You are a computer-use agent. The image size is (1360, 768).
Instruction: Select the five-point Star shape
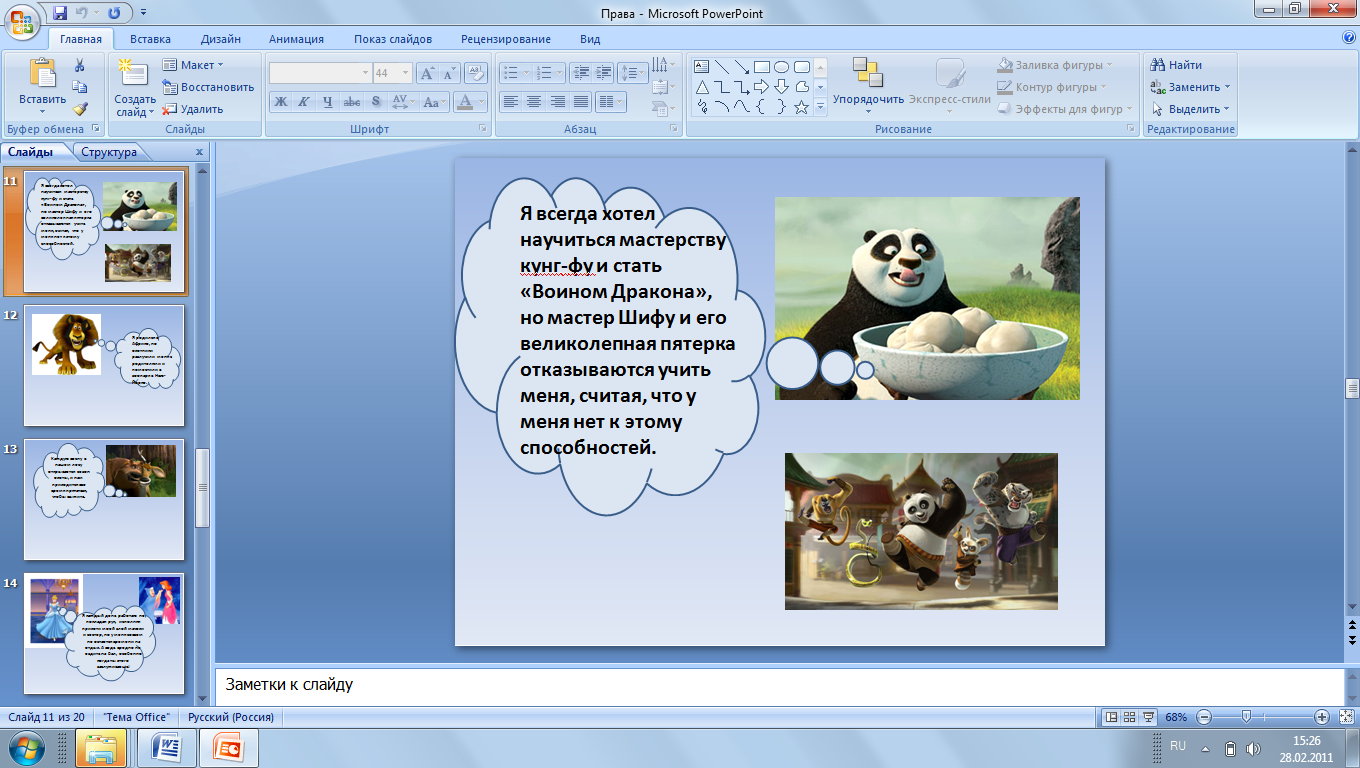[801, 107]
